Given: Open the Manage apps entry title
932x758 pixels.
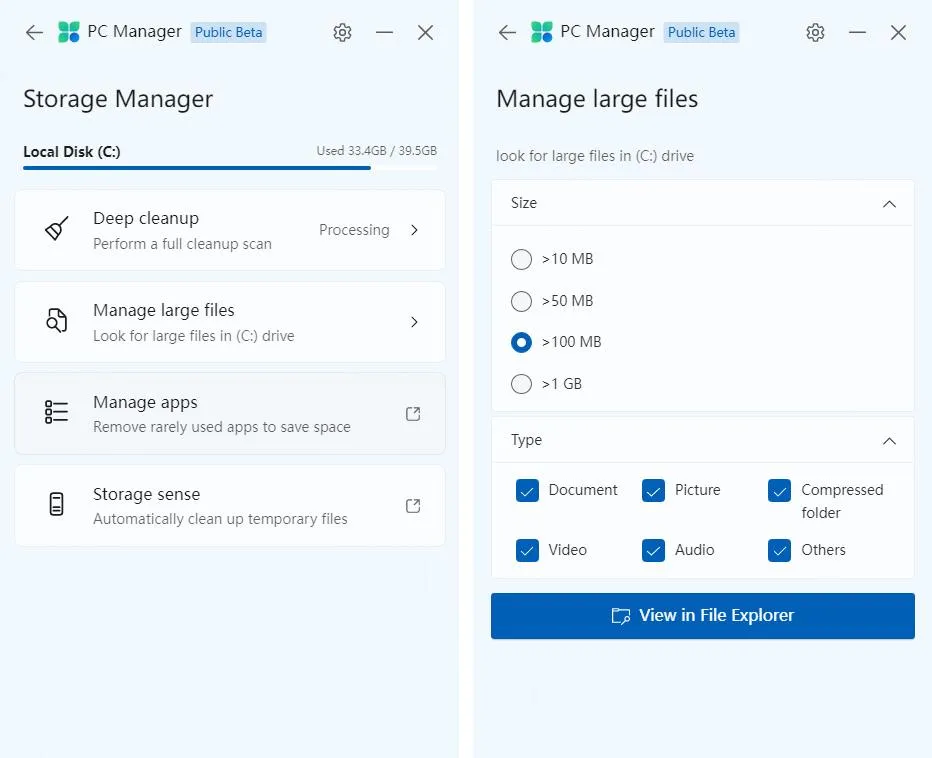Looking at the screenshot, I should coord(145,402).
